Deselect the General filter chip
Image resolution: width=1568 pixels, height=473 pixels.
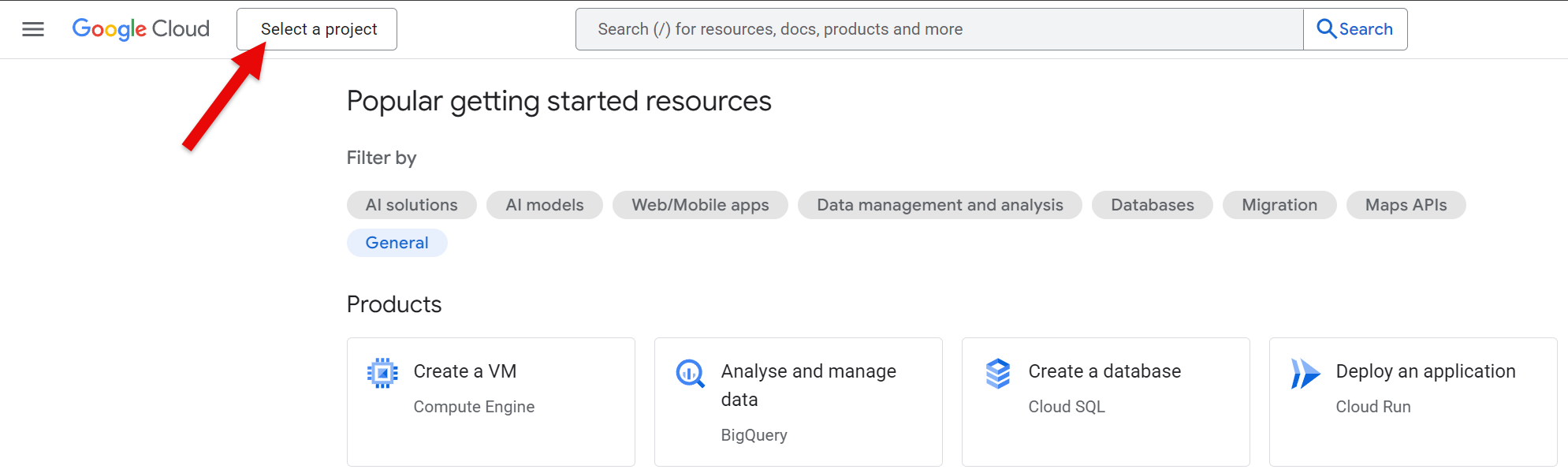tap(397, 243)
